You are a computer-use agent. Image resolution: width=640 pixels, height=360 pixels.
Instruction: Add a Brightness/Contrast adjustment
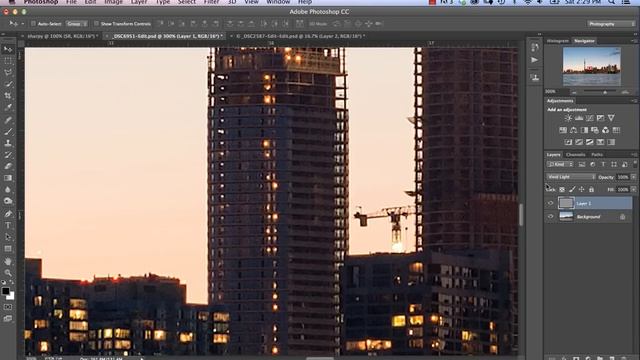point(568,118)
